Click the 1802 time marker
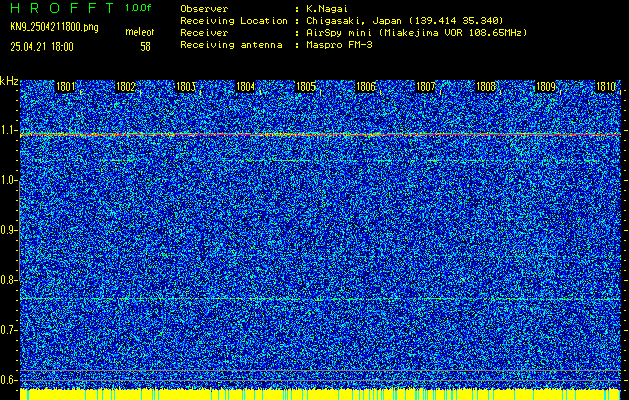629x400 pixels. pos(125,87)
